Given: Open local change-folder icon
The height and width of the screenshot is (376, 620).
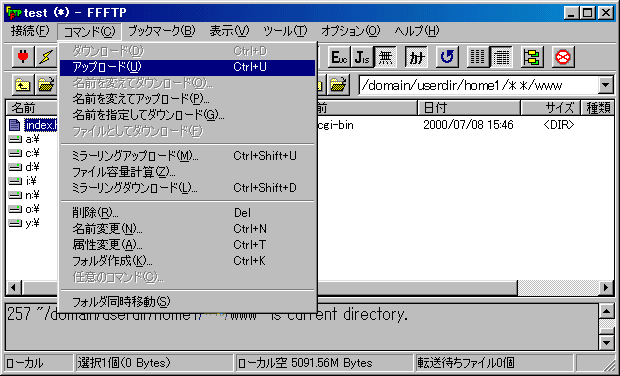Looking at the screenshot, I should pyautogui.click(x=46, y=85).
